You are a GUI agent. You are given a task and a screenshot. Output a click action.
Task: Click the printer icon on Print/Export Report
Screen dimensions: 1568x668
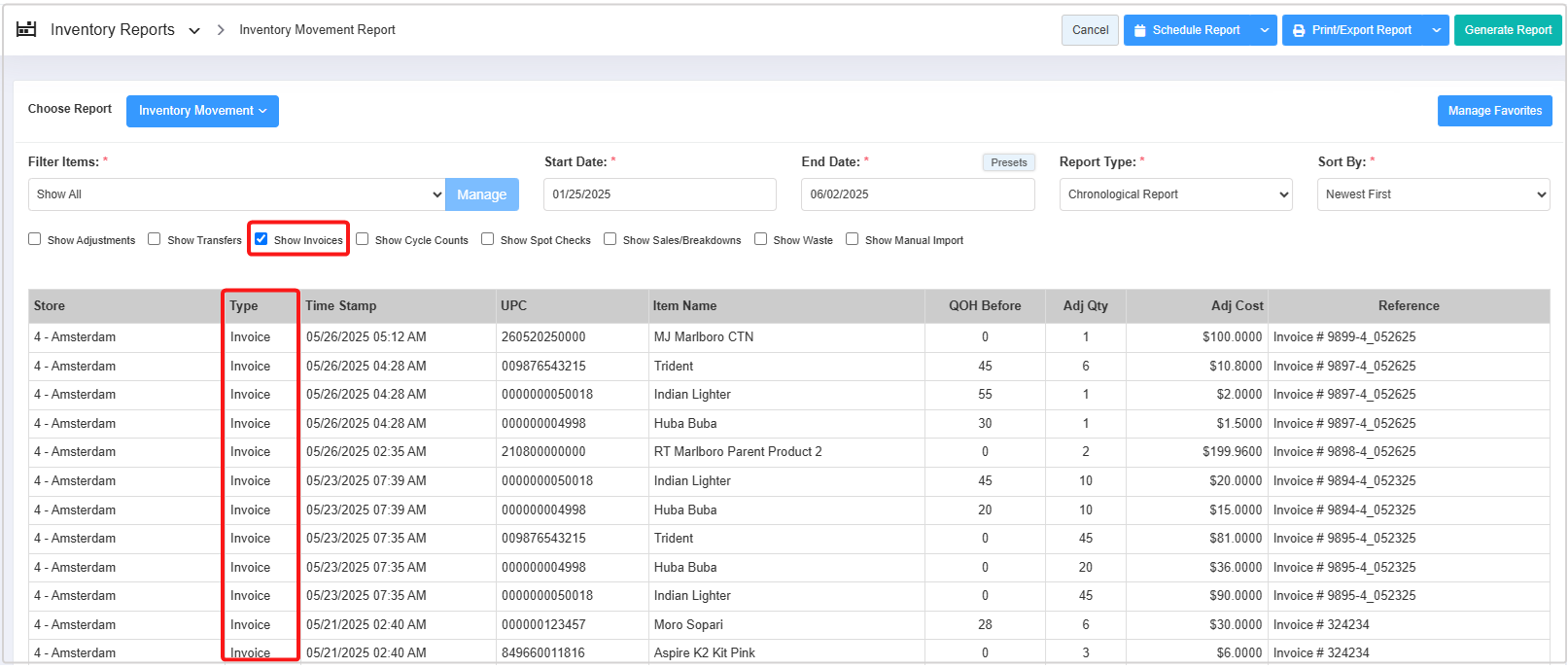1299,30
